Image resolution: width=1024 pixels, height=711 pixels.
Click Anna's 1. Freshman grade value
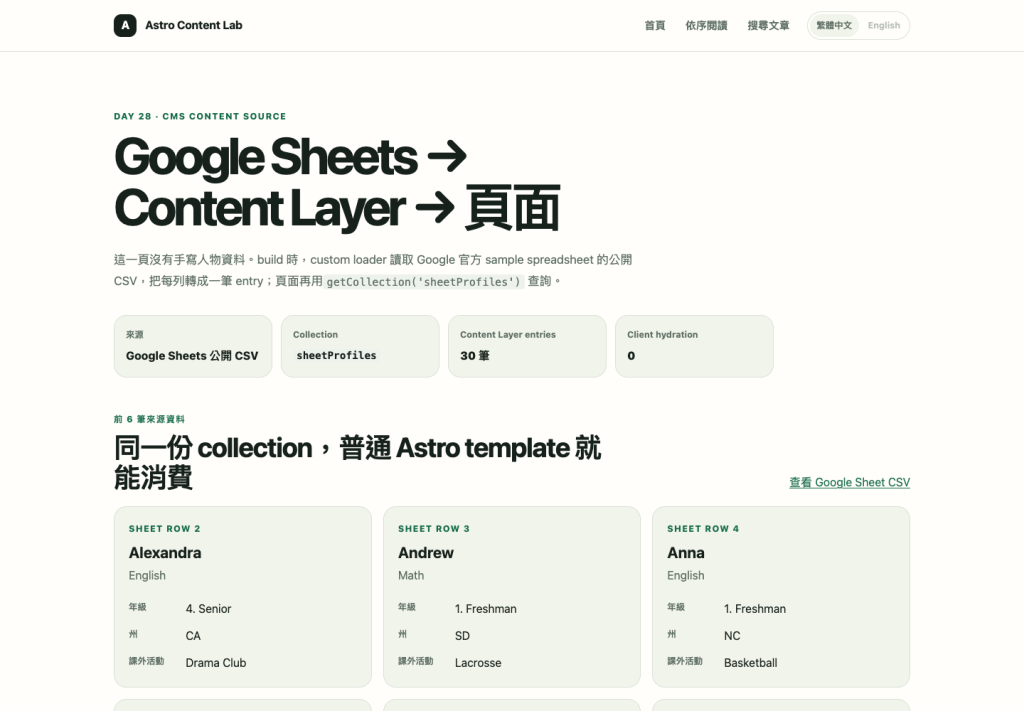tap(755, 608)
